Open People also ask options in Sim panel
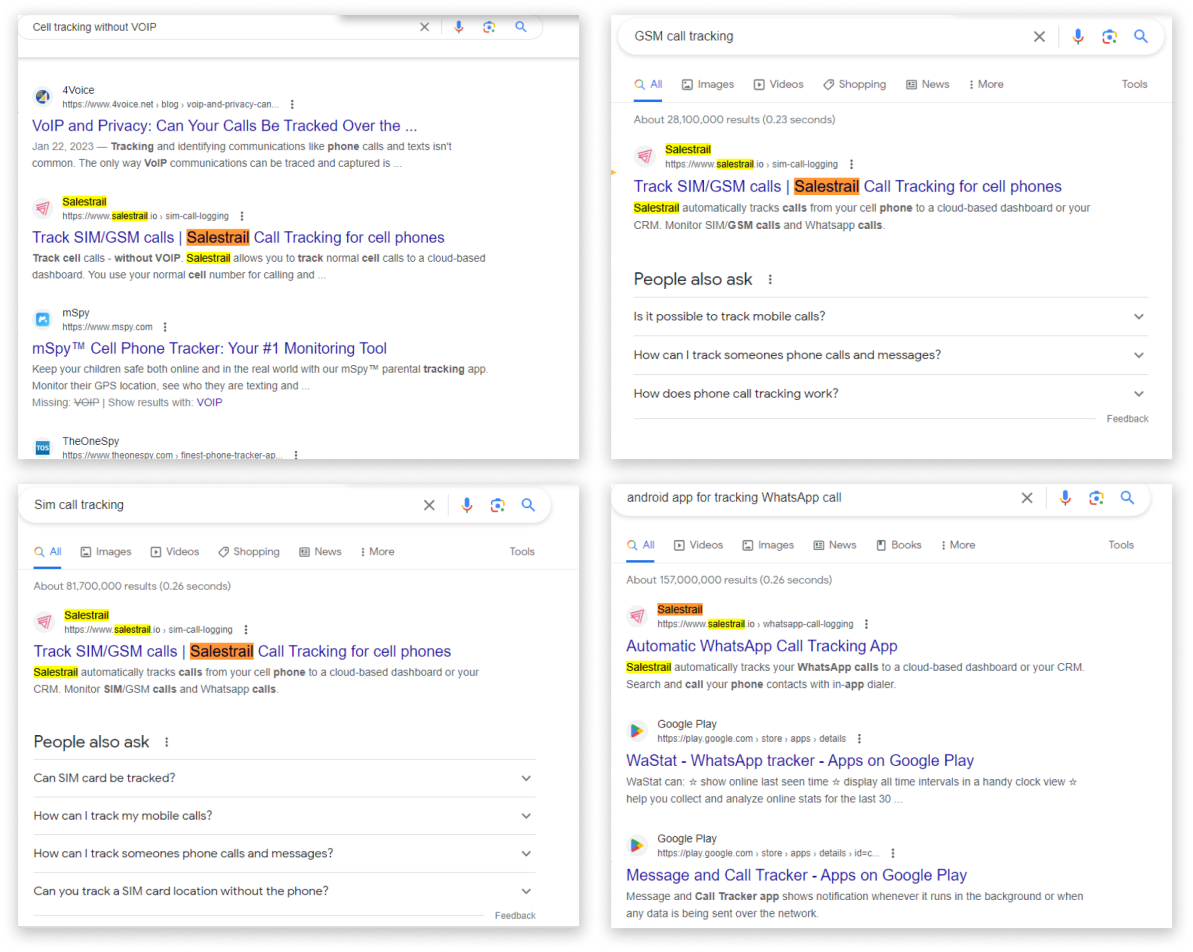This screenshot has width=1193, height=952. [167, 742]
